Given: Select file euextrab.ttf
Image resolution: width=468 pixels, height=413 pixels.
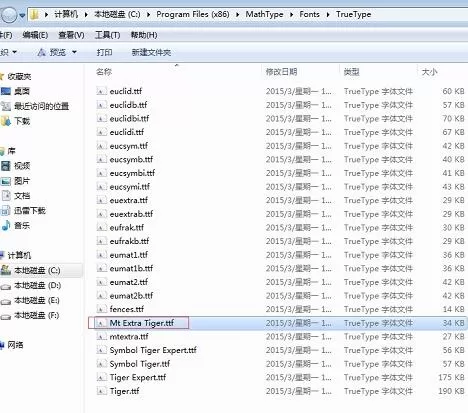Looking at the screenshot, I should (x=131, y=214).
